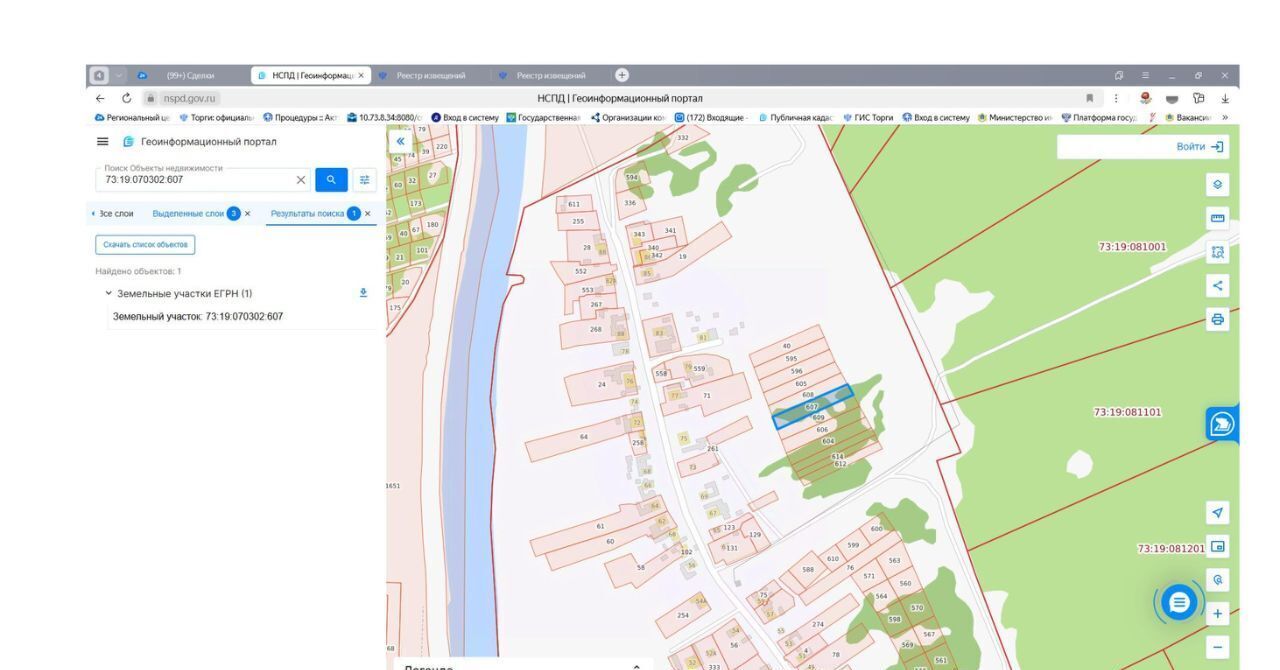
Task: Select the ruler measurement tool
Action: click(x=1217, y=218)
